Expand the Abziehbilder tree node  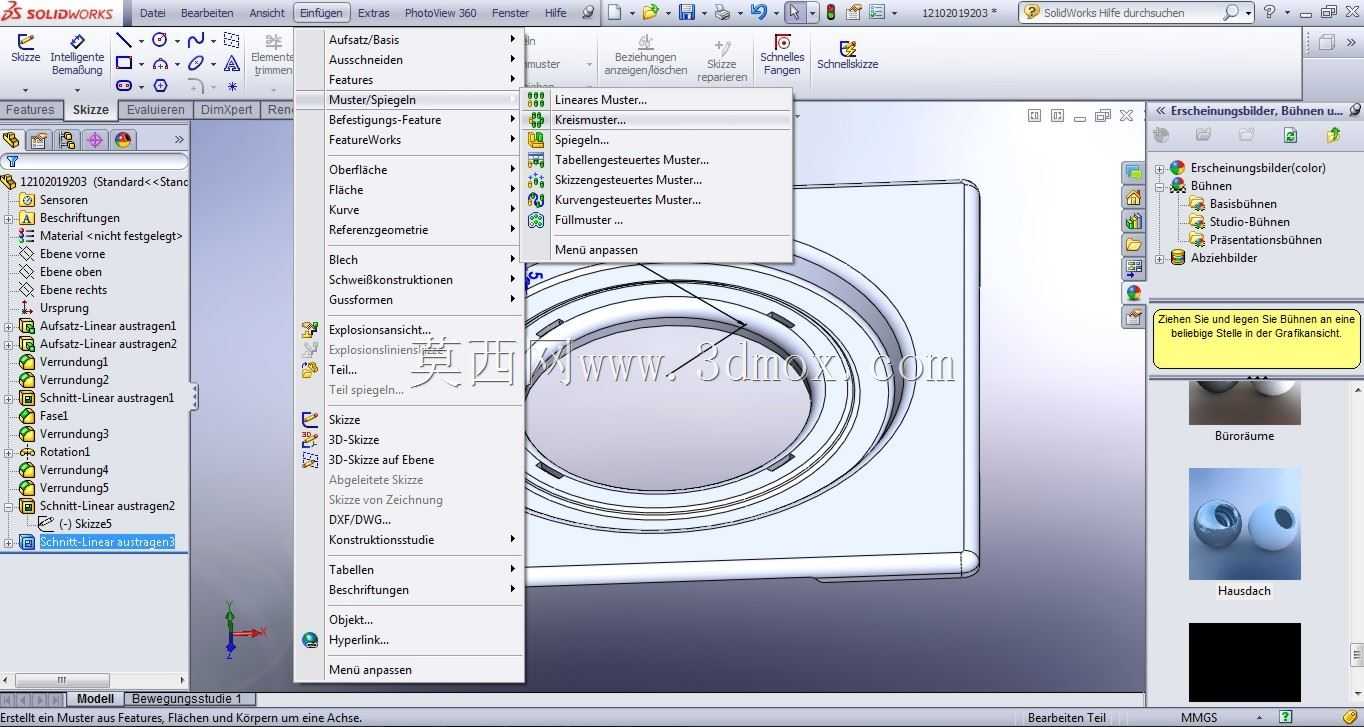[x=1160, y=258]
